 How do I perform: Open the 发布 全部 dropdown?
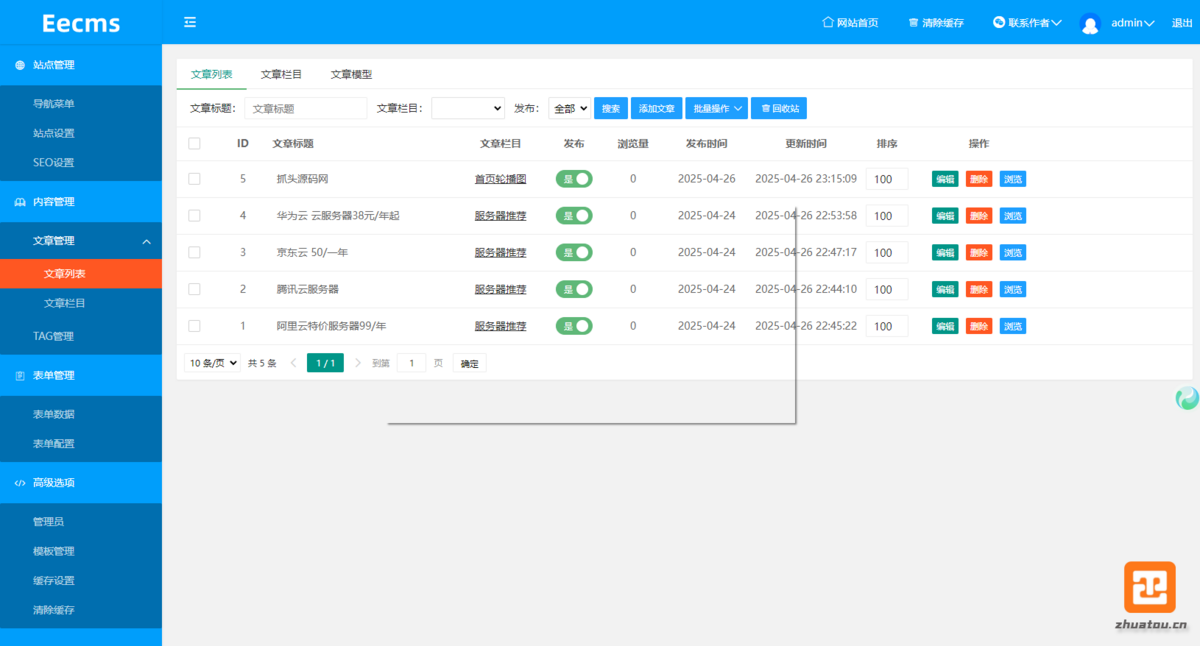pyautogui.click(x=570, y=108)
